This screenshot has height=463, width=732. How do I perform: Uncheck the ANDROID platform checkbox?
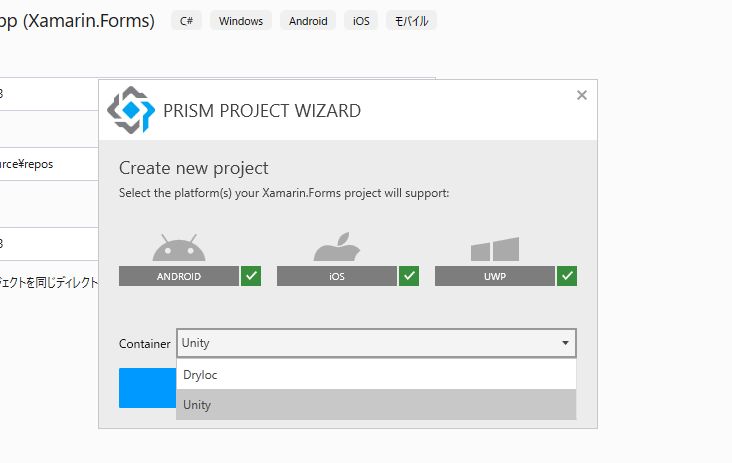coord(251,276)
